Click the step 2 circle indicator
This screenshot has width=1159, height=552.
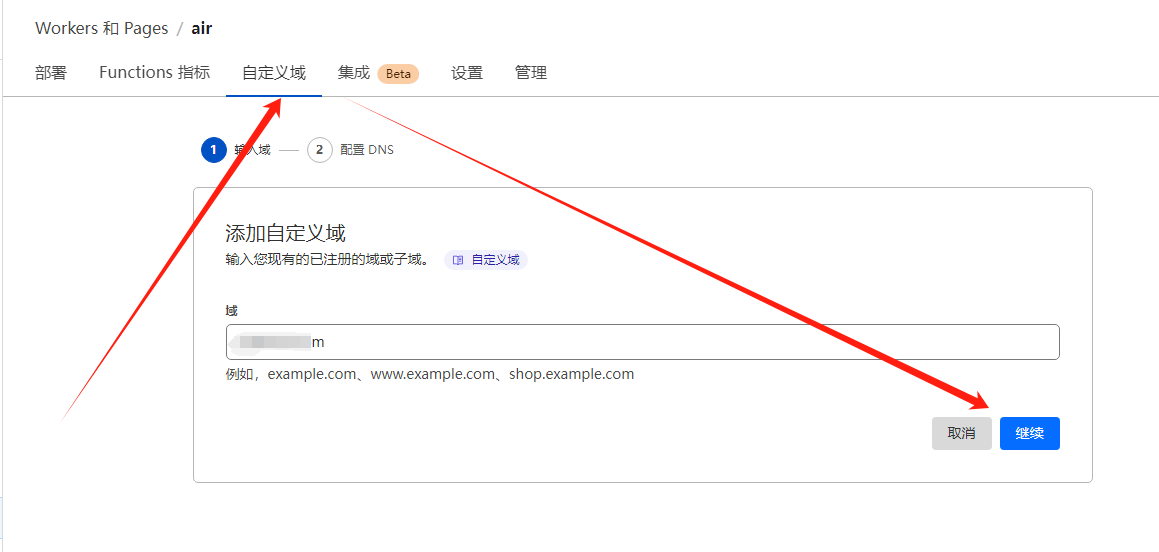point(319,150)
